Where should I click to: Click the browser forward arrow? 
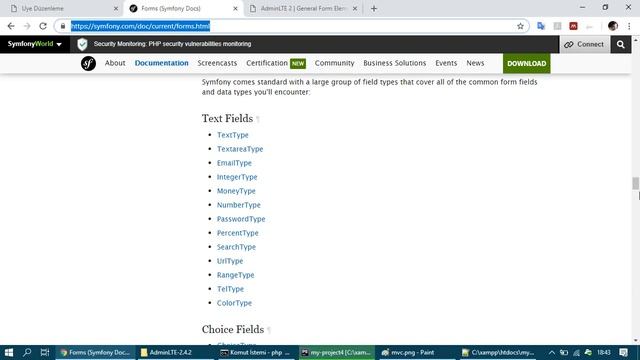[x=27, y=26]
